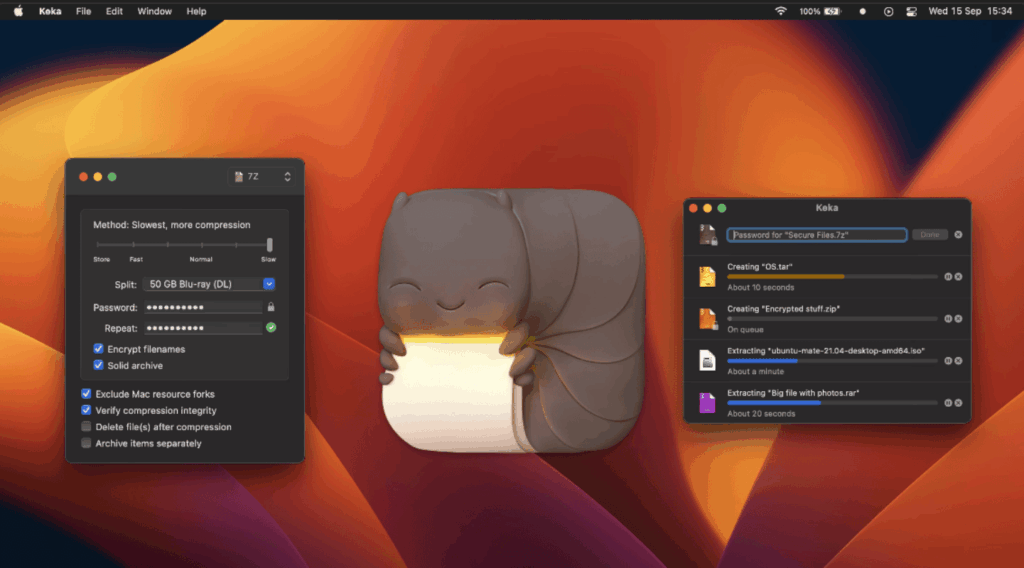The height and width of the screenshot is (568, 1024).
Task: Uncheck Encrypt filenames
Action: tap(99, 349)
